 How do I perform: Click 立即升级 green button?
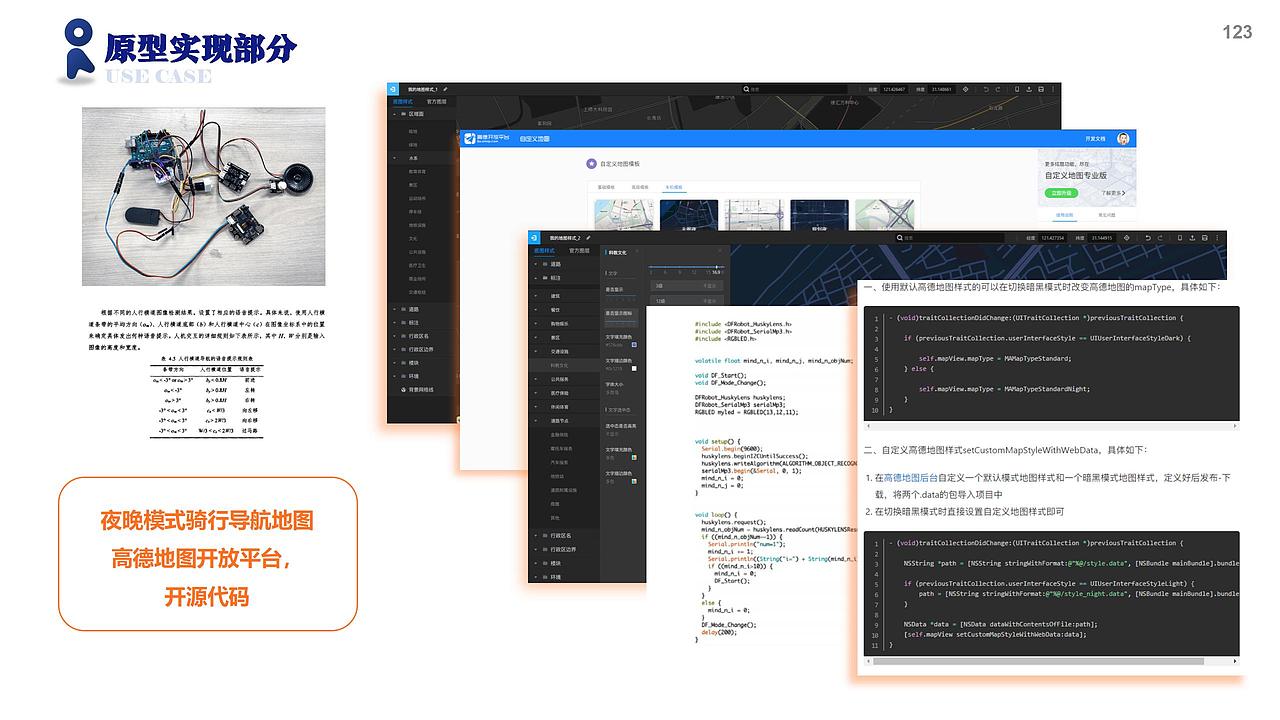tap(1062, 193)
